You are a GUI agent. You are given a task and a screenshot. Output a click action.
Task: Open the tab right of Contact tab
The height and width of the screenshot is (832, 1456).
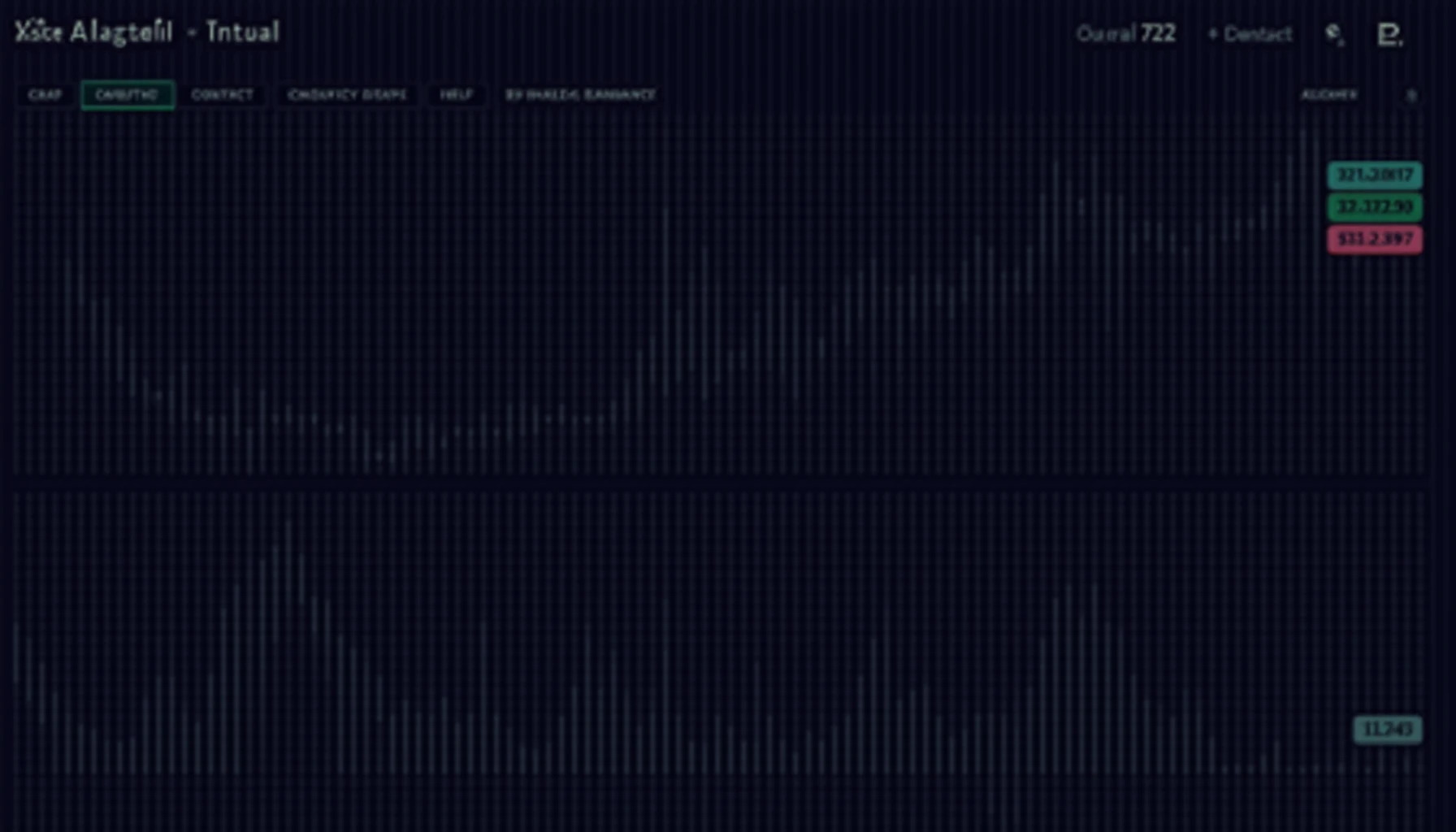347,95
